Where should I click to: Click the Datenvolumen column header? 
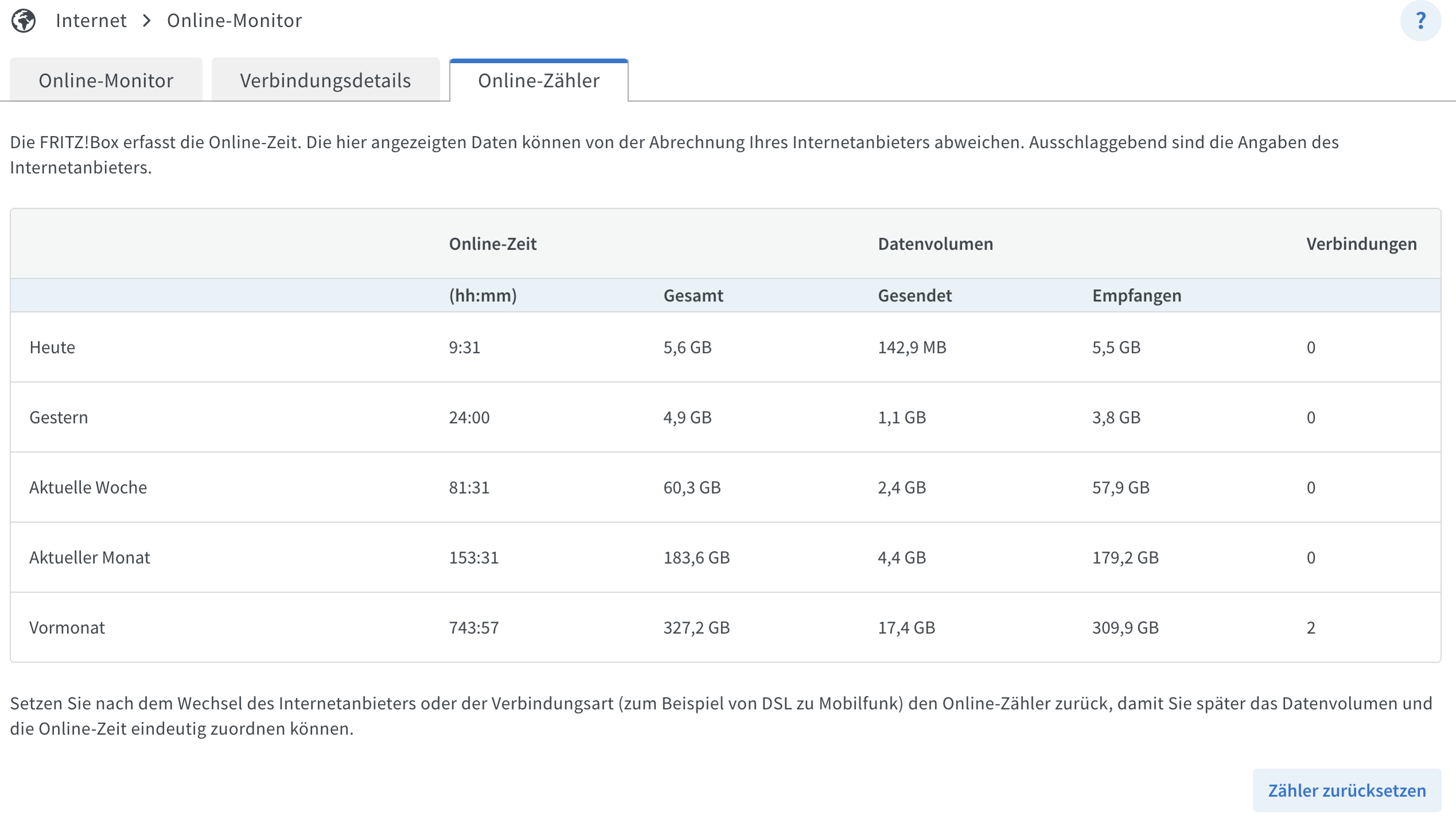click(x=935, y=244)
